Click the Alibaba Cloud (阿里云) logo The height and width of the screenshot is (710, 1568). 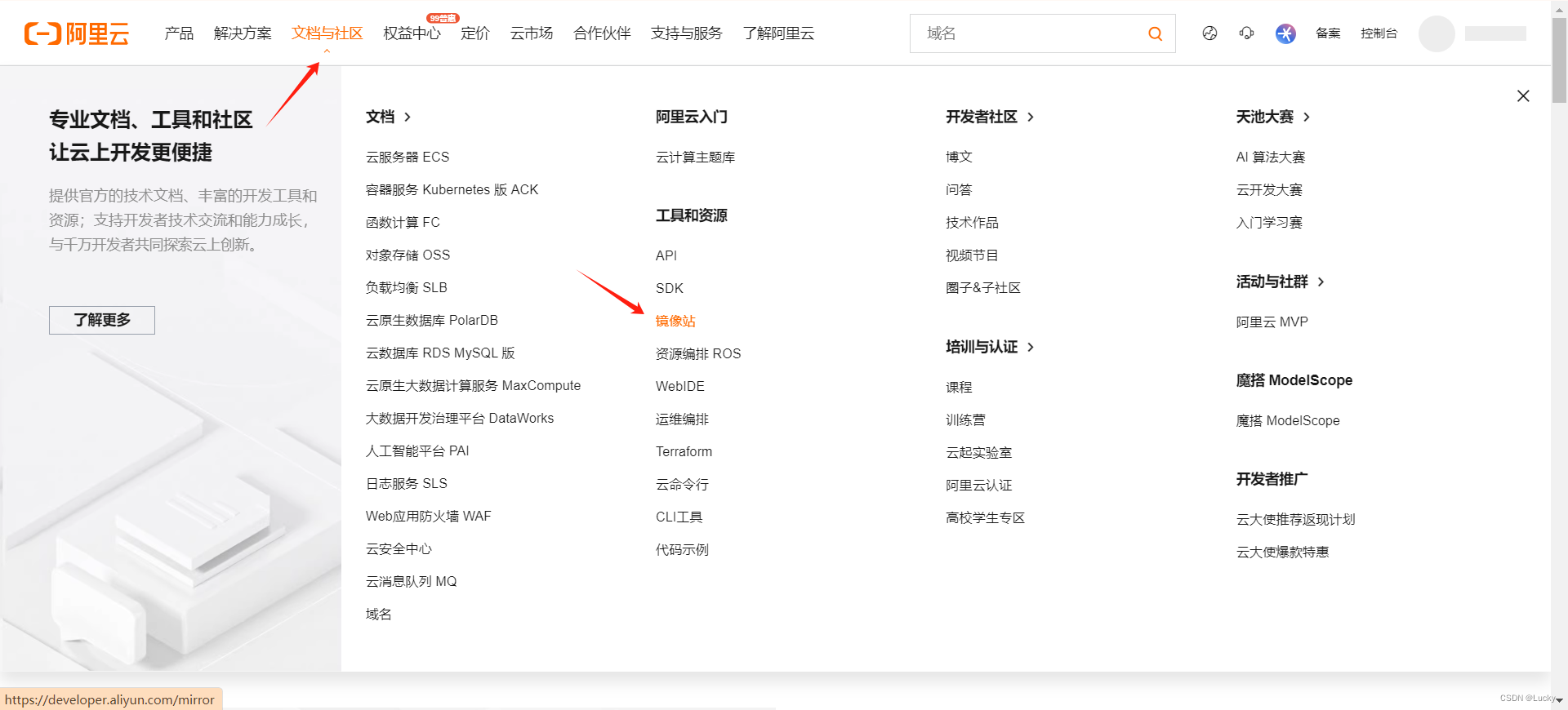click(x=77, y=33)
